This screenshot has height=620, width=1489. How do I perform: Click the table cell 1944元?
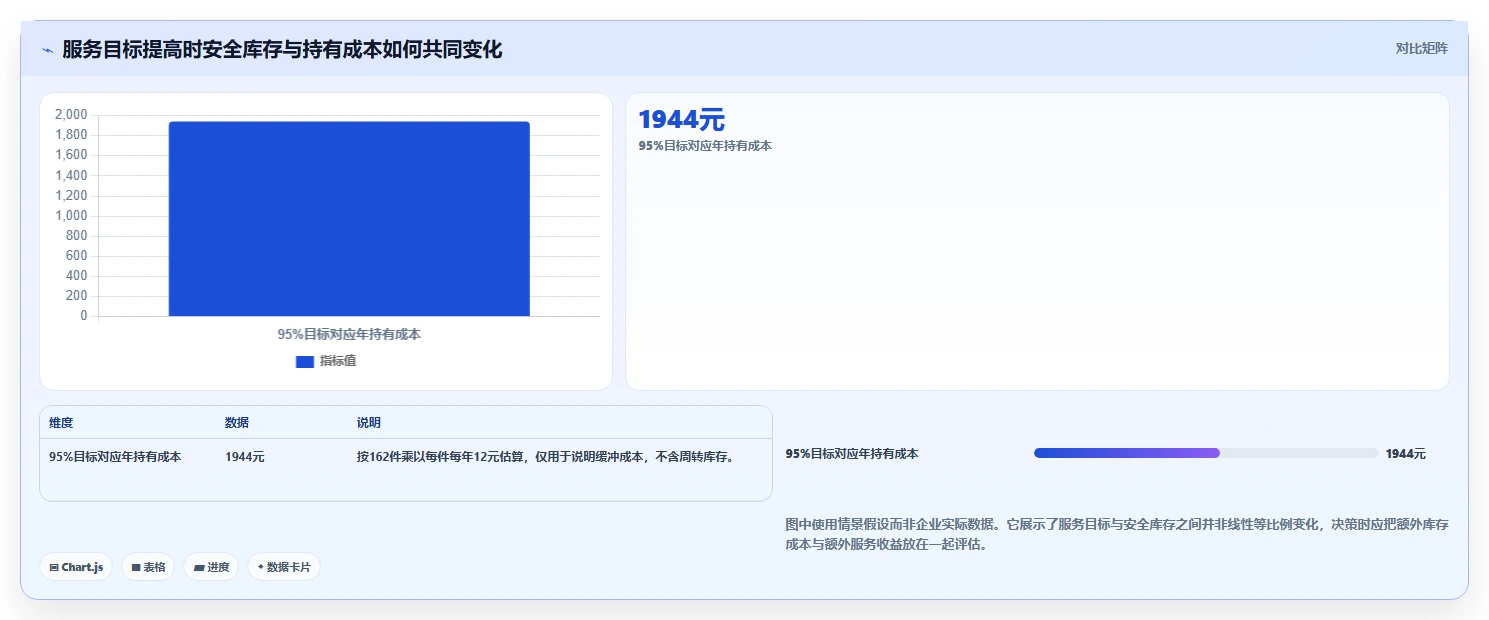[x=245, y=457]
